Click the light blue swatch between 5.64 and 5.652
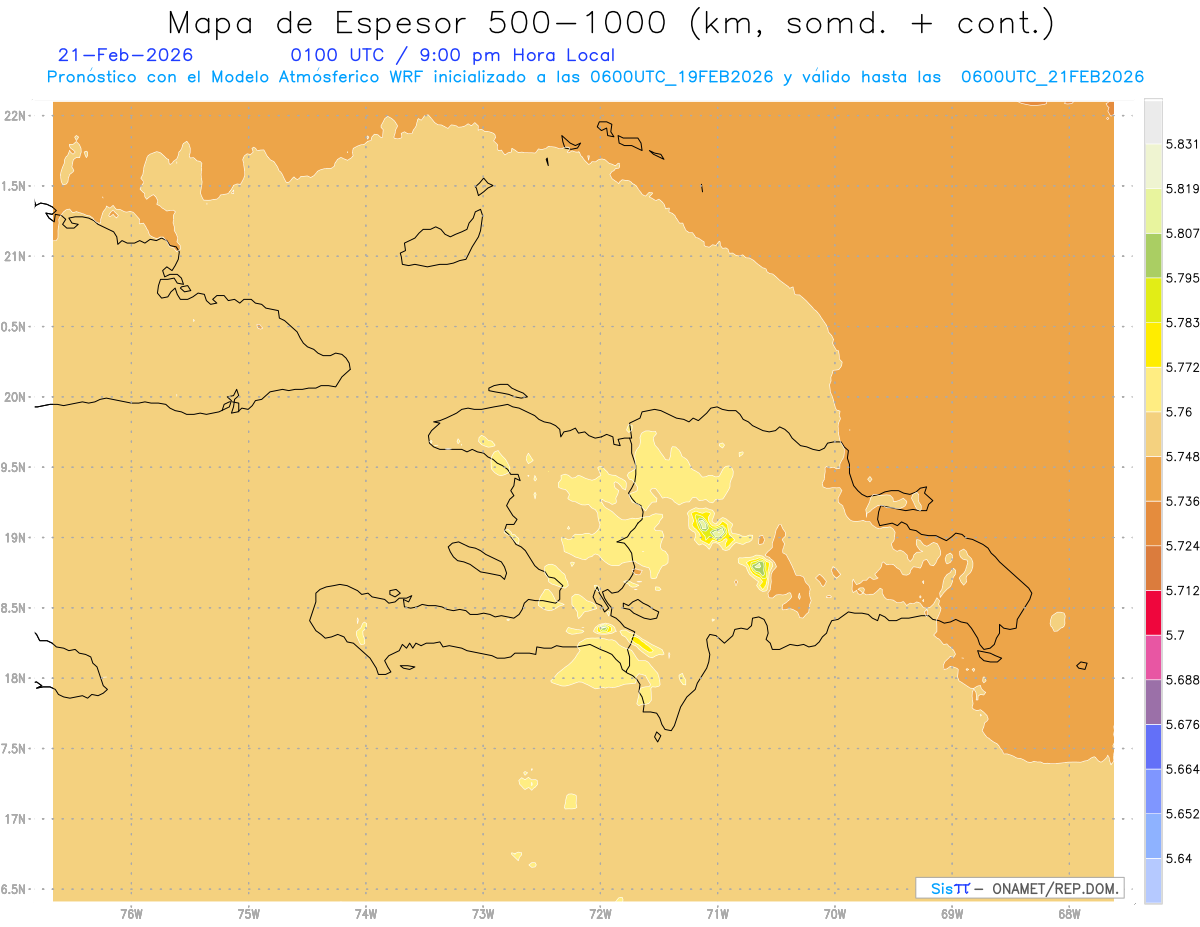The height and width of the screenshot is (927, 1200). click(x=1153, y=835)
